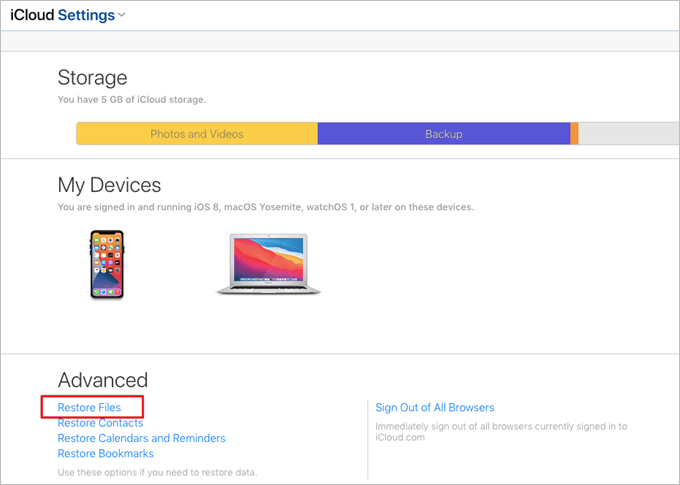Open the Restore Files link
The height and width of the screenshot is (485, 680).
(90, 407)
